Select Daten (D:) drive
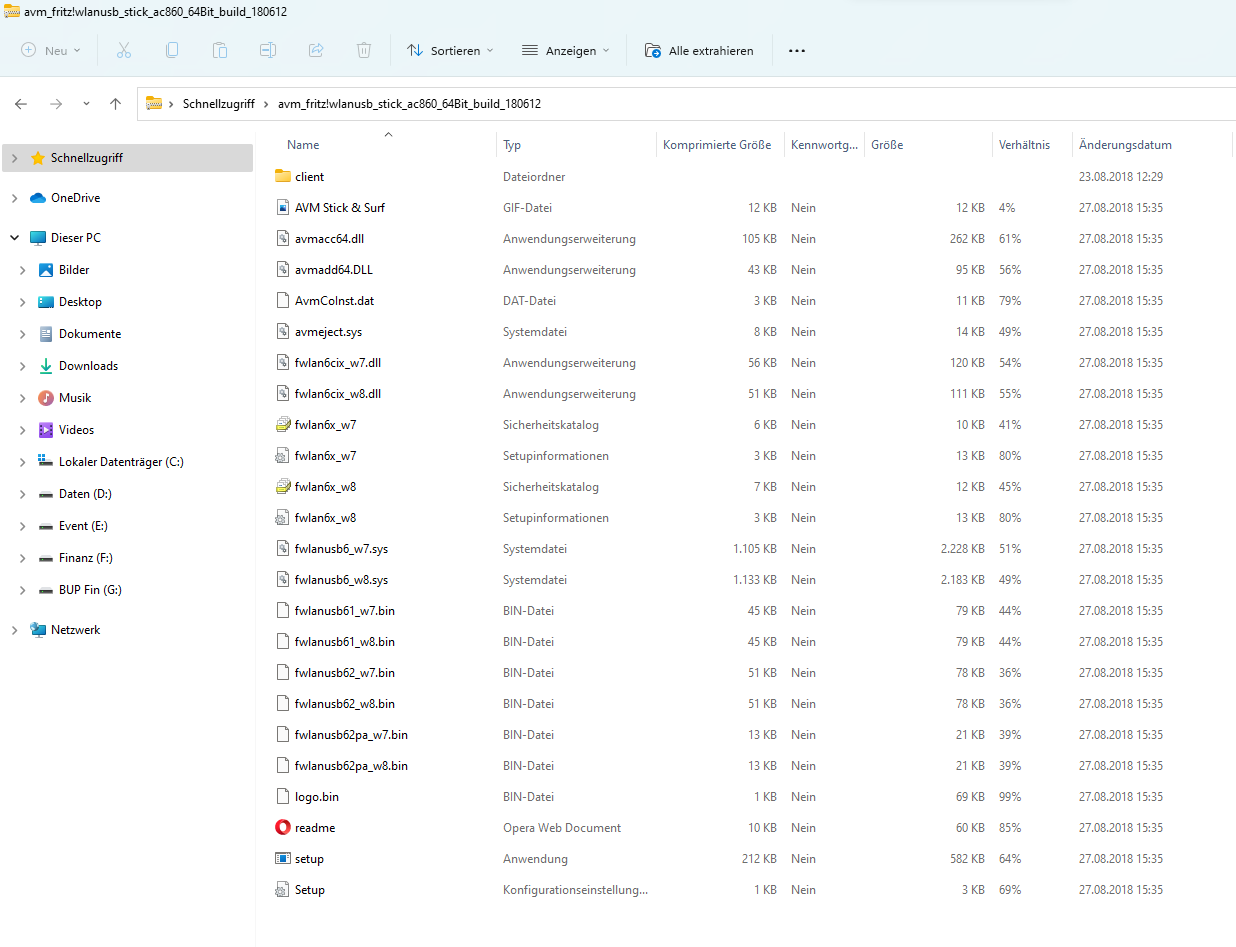This screenshot has height=947, width=1236. click(x=85, y=494)
